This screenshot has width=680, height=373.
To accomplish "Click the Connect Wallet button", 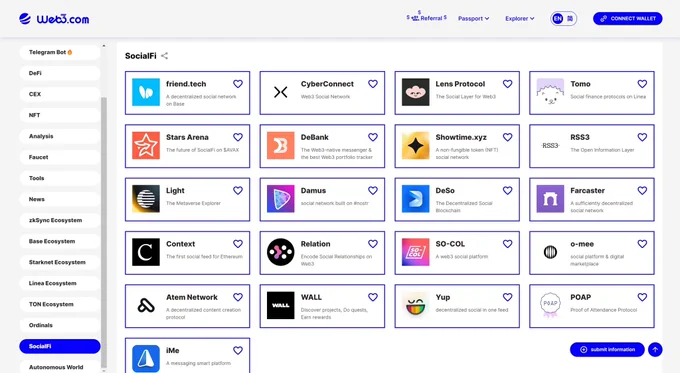I will pyautogui.click(x=628, y=19).
